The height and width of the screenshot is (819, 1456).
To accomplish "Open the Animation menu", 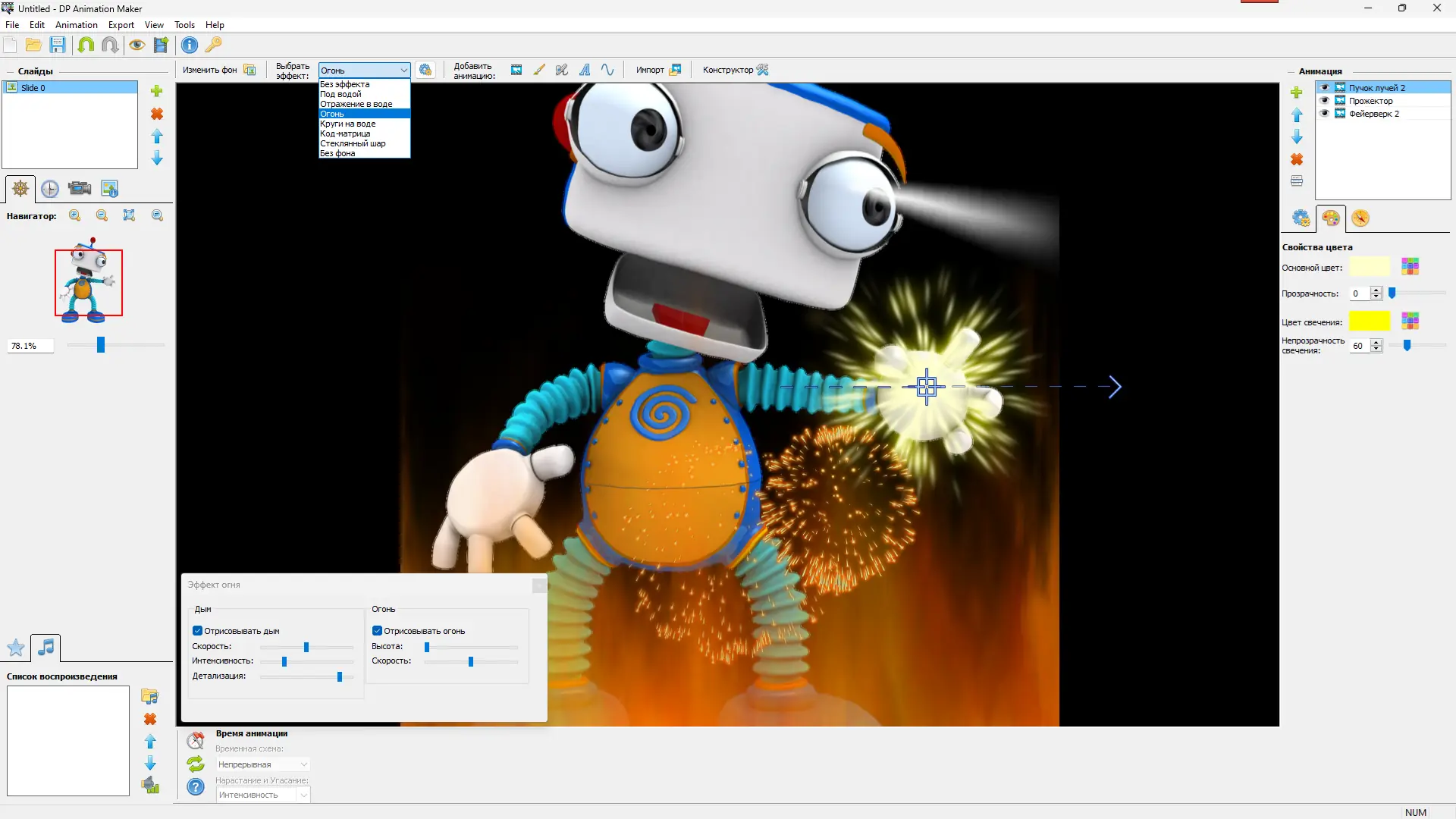I will click(76, 25).
